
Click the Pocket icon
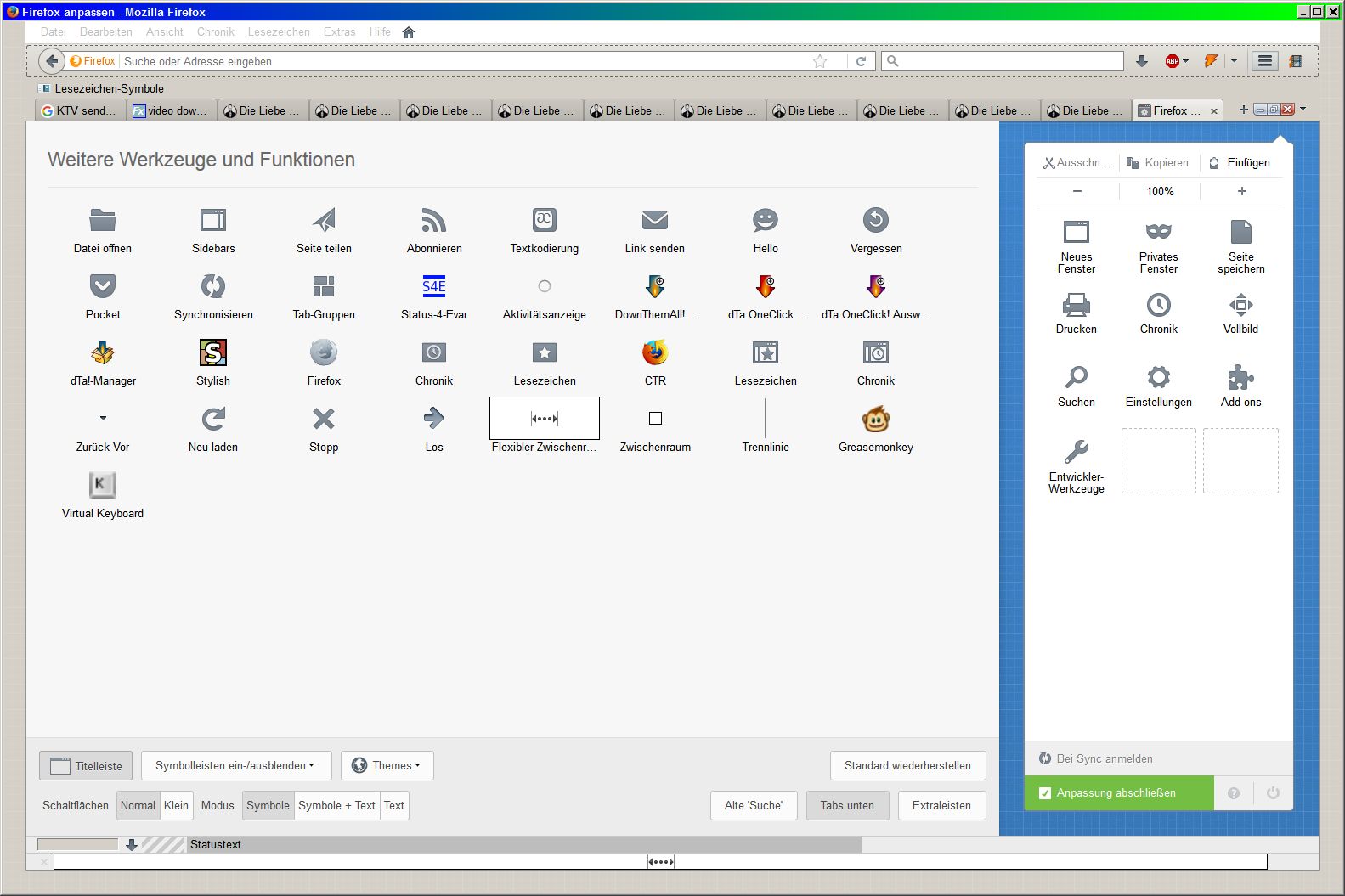pyautogui.click(x=103, y=286)
